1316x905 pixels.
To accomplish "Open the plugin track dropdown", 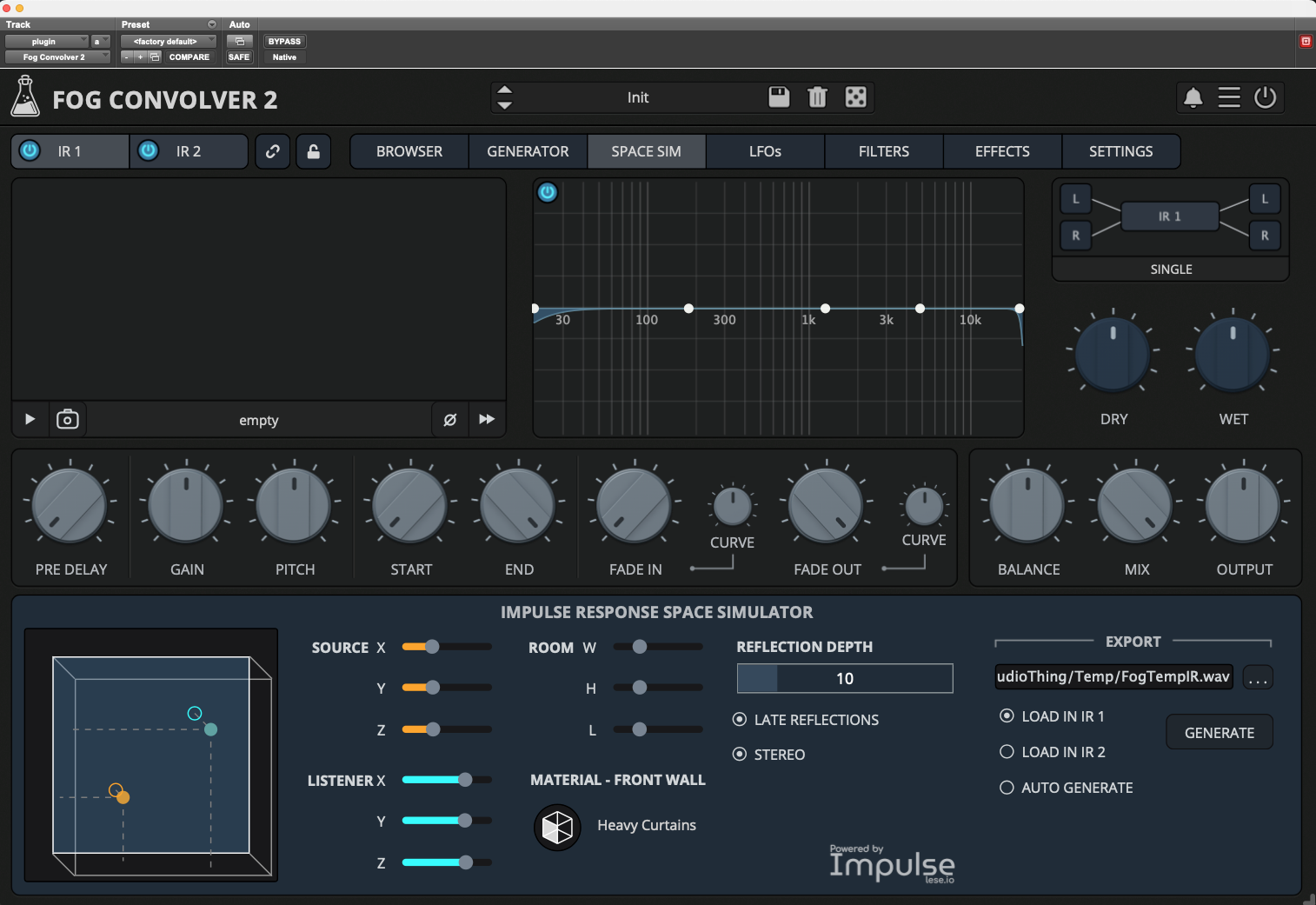I will pos(47,41).
